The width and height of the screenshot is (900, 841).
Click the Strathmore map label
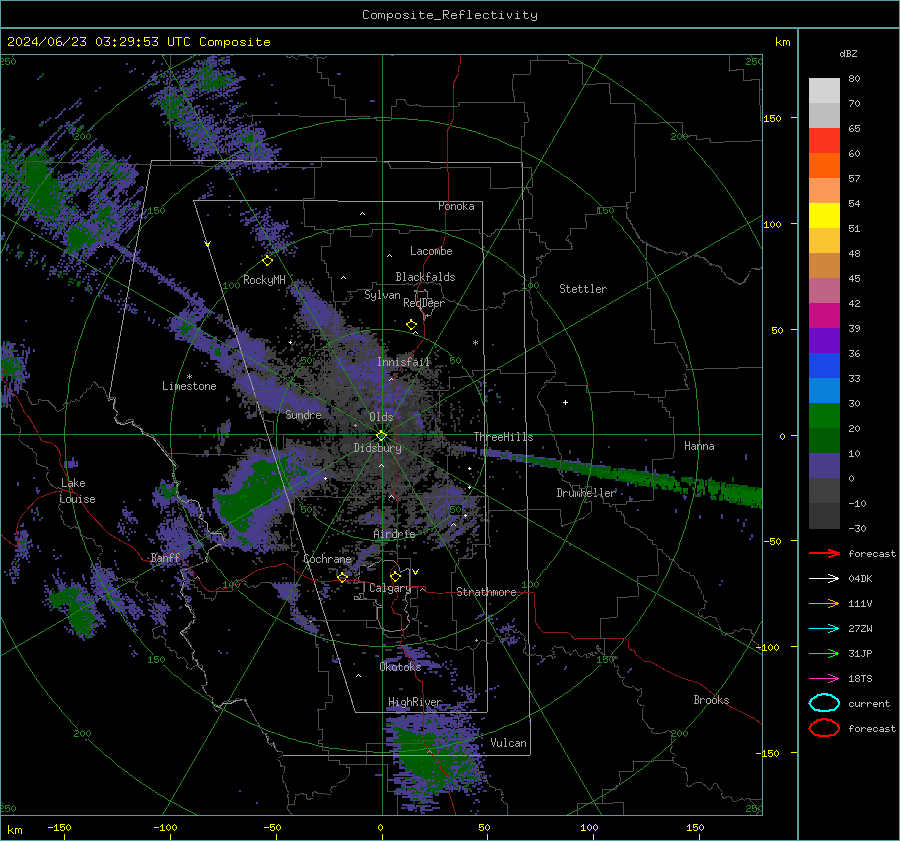coord(486,592)
